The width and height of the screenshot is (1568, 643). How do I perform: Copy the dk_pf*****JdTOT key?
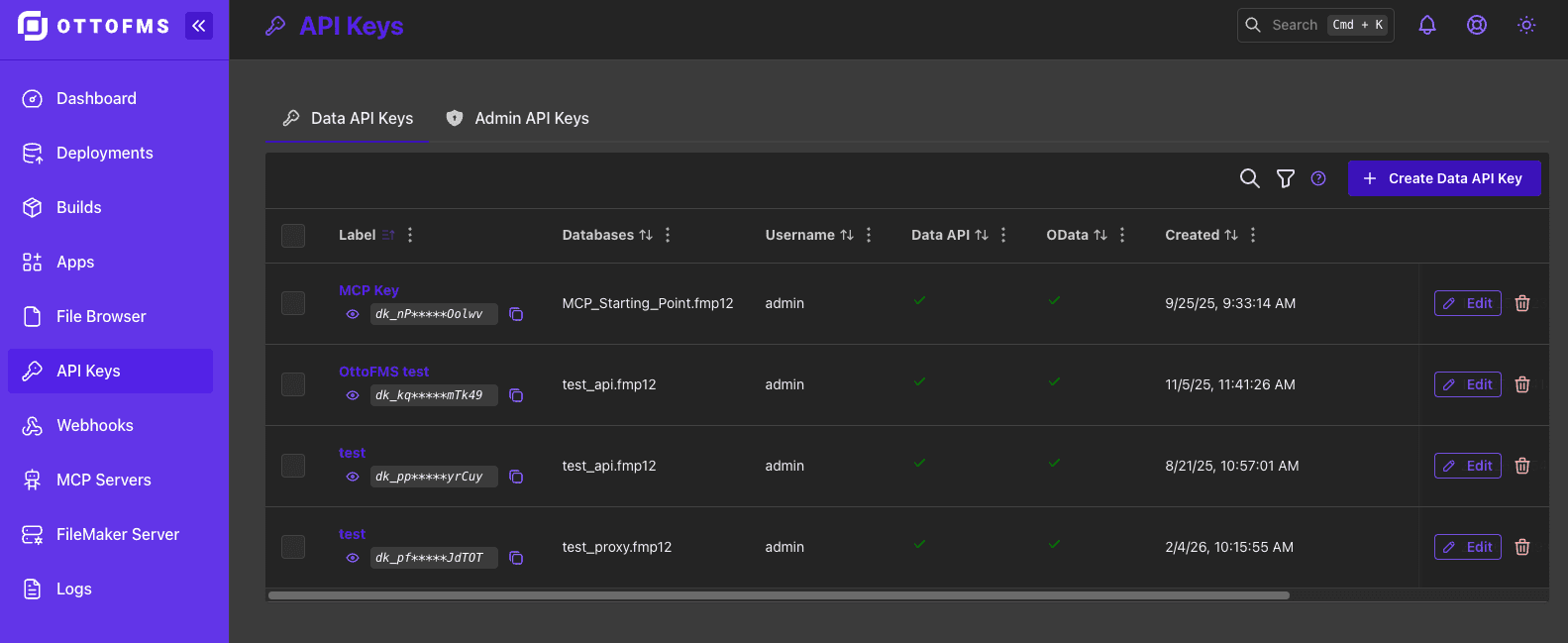coord(516,558)
